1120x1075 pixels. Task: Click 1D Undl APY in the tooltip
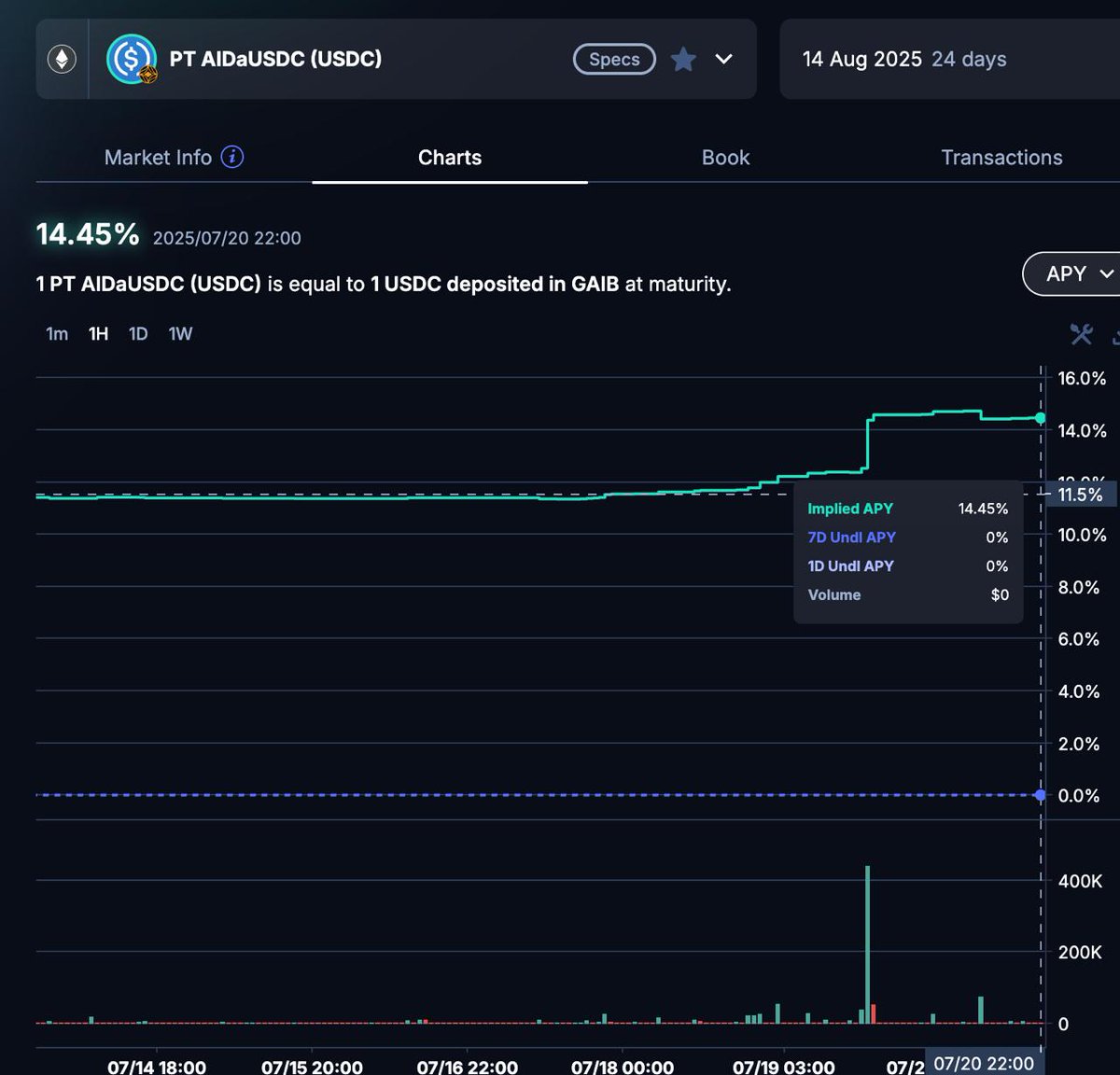tap(850, 566)
